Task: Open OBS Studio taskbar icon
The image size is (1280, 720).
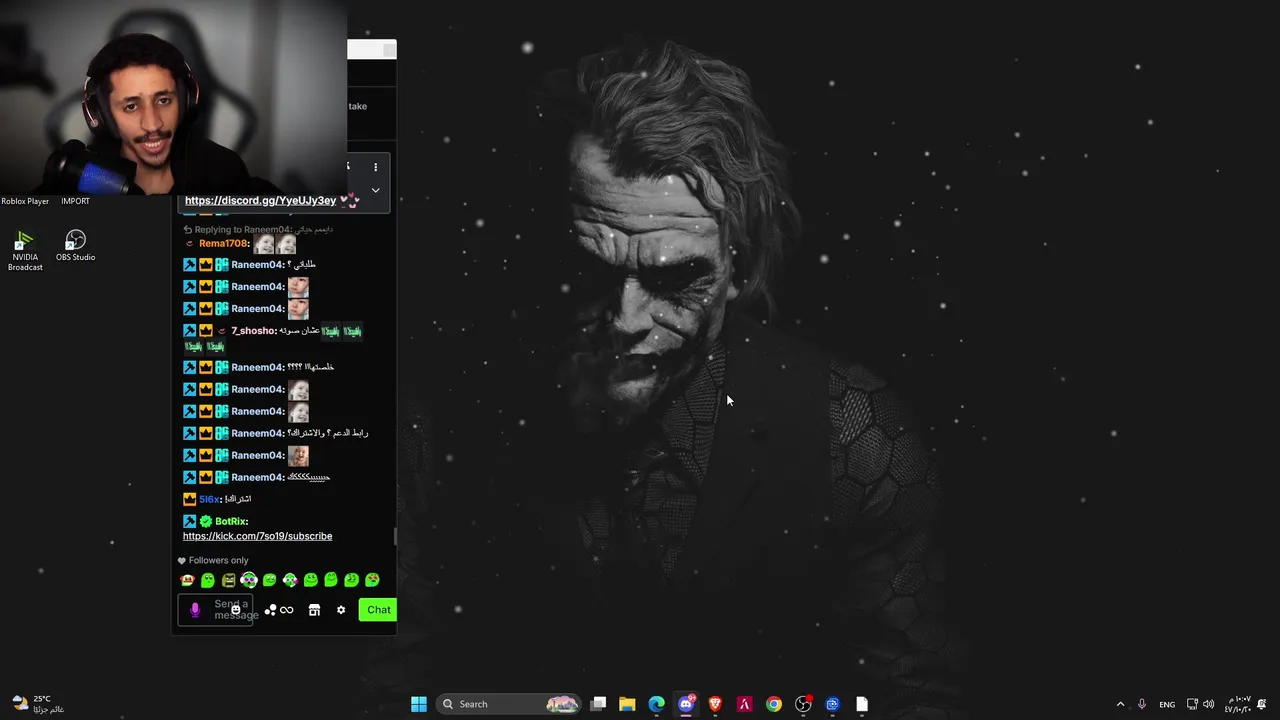Action: coord(803,704)
